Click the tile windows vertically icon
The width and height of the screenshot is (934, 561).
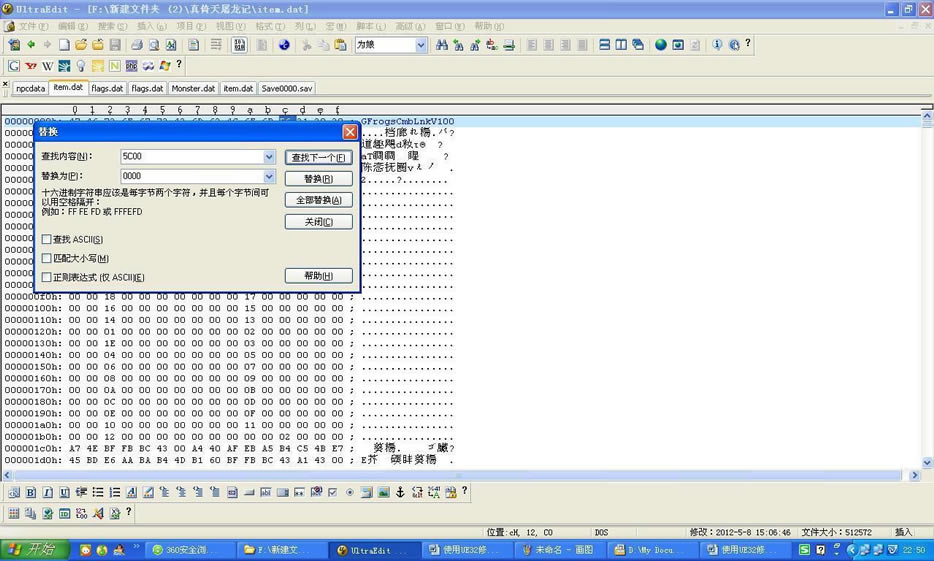point(621,45)
